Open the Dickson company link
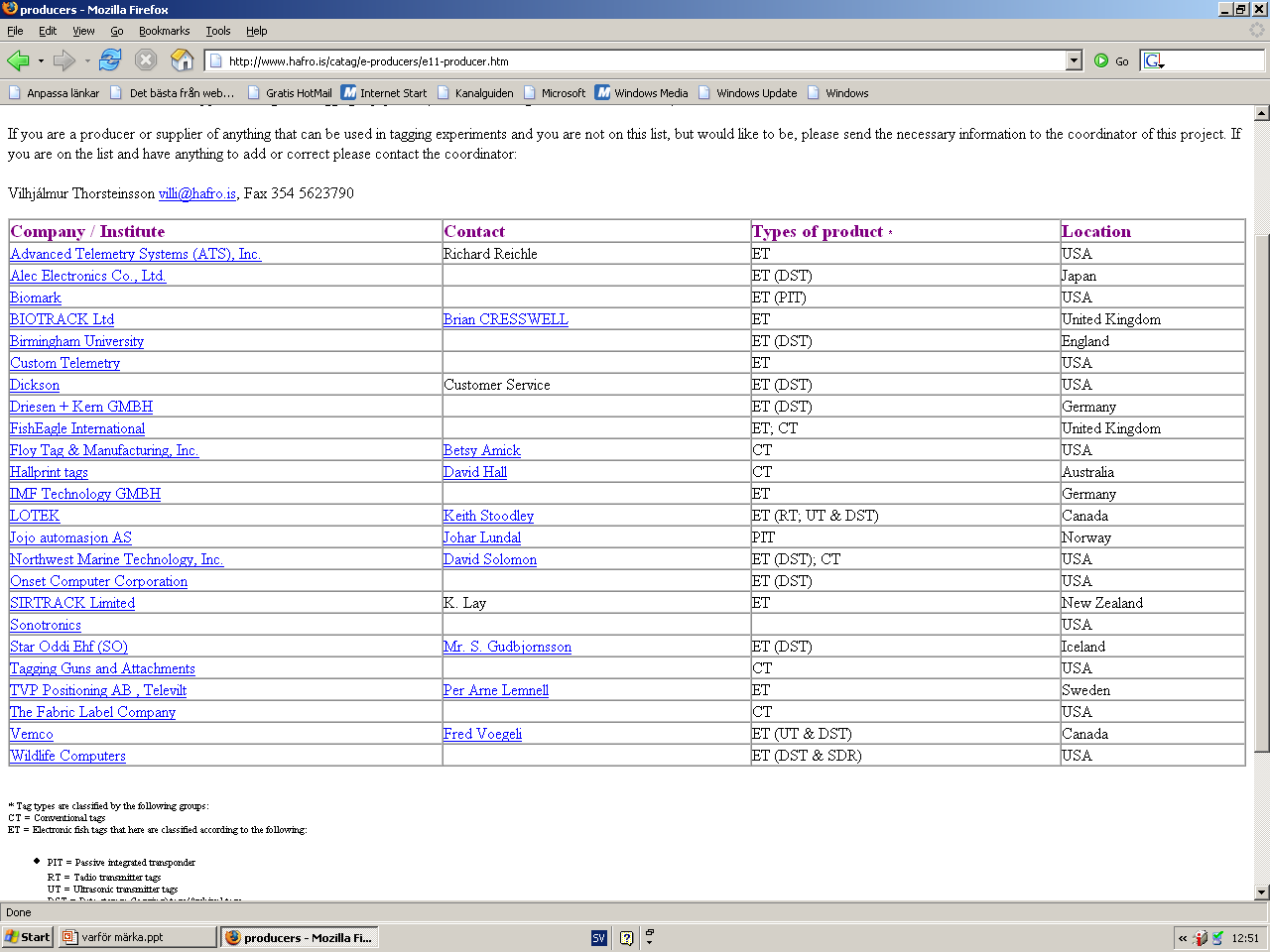Screen dimensions: 1270x952 35,385
